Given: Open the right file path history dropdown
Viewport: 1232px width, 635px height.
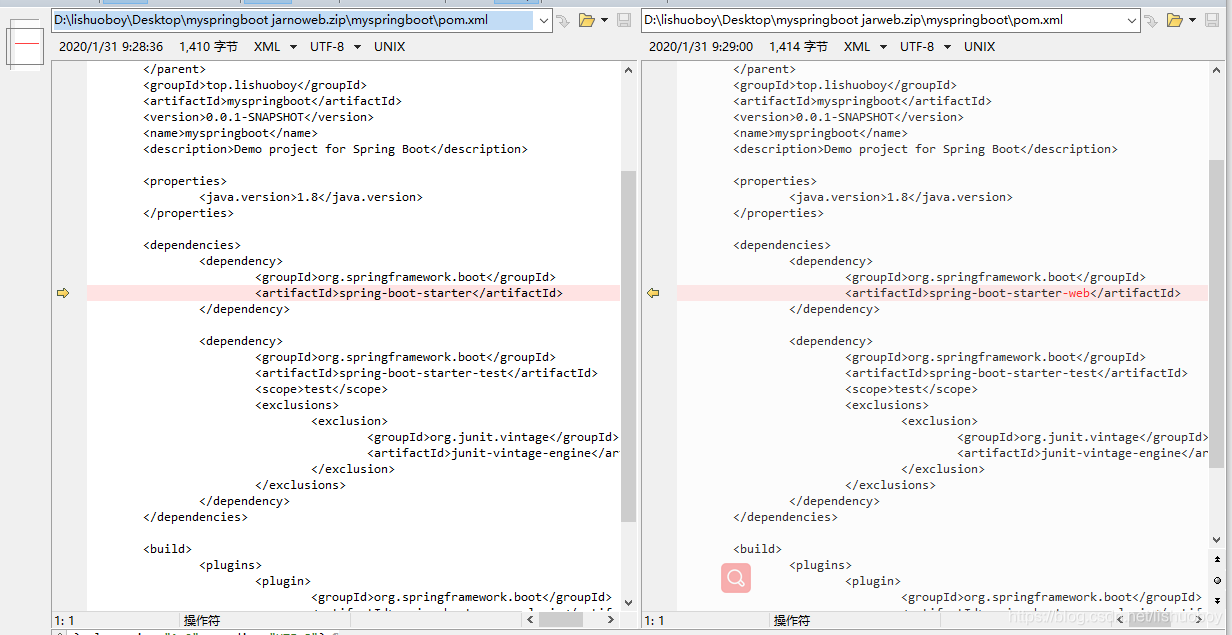Looking at the screenshot, I should (1132, 20).
